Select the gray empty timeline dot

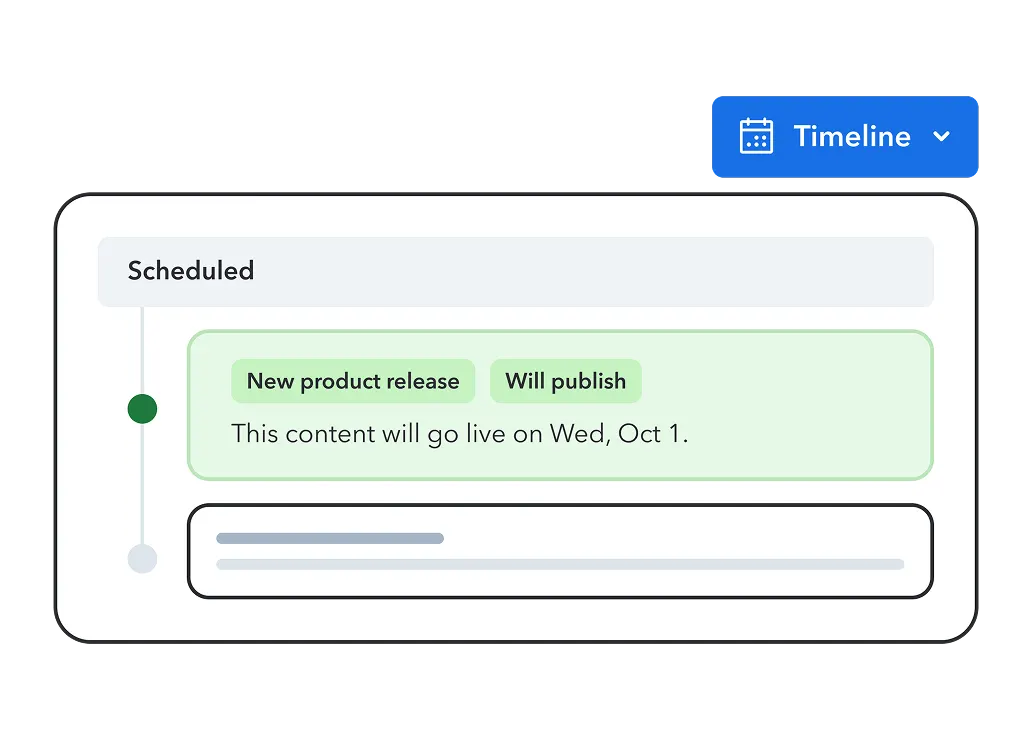(x=142, y=558)
